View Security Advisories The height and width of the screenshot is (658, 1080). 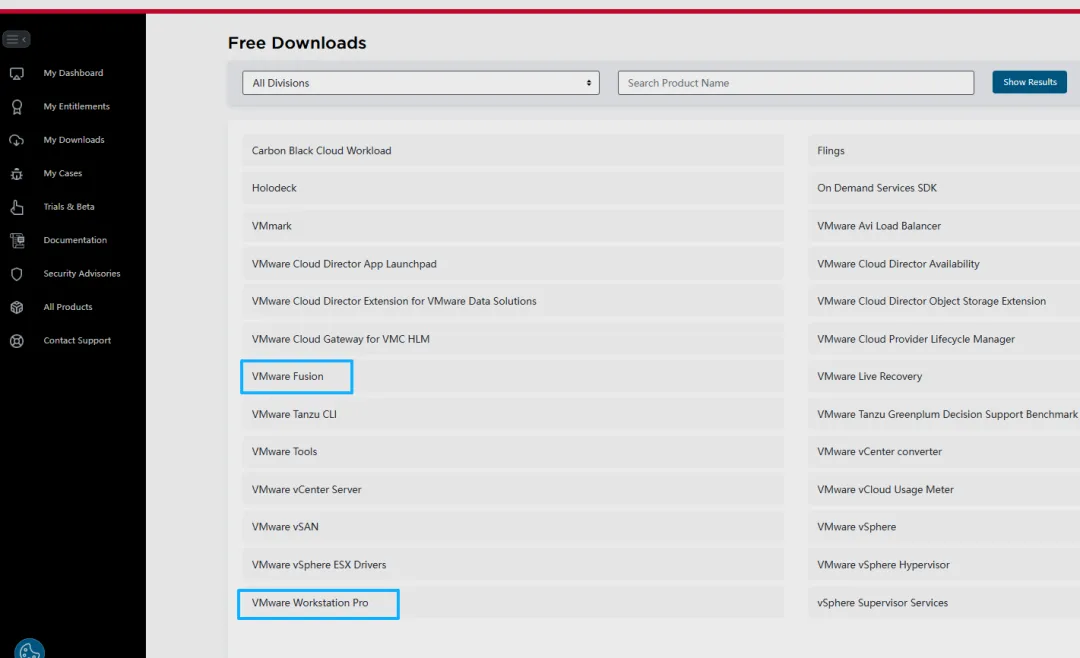(x=82, y=274)
